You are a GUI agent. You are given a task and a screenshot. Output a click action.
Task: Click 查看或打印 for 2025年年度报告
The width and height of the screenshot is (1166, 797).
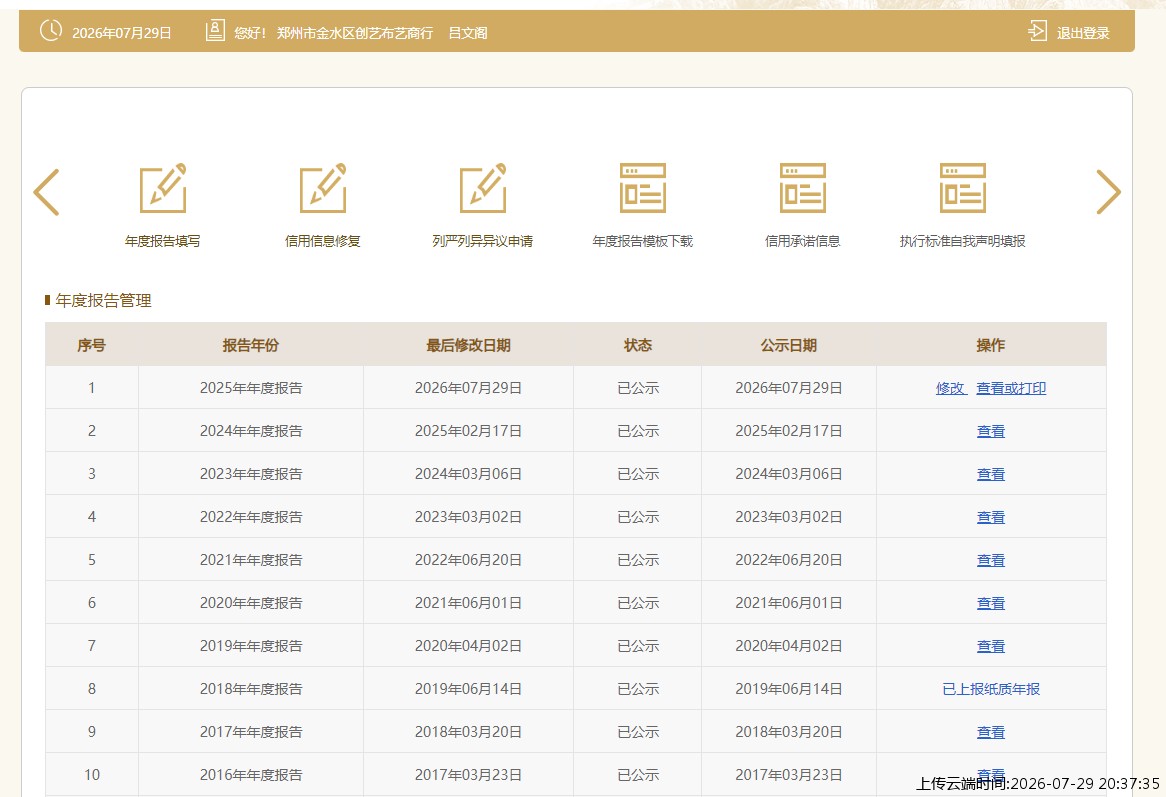(x=1011, y=388)
